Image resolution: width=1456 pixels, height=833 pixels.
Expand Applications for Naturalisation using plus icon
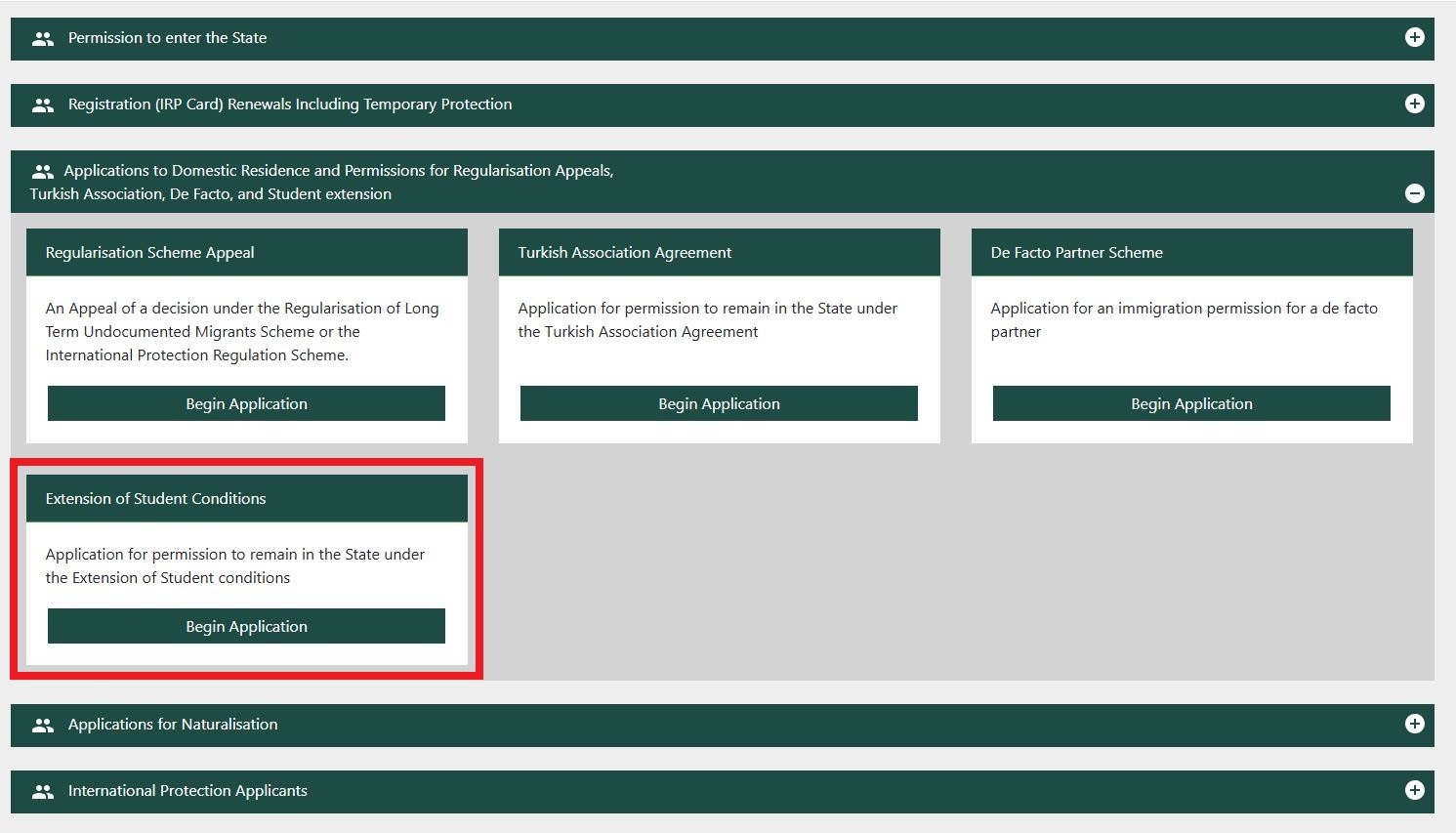(x=1414, y=724)
